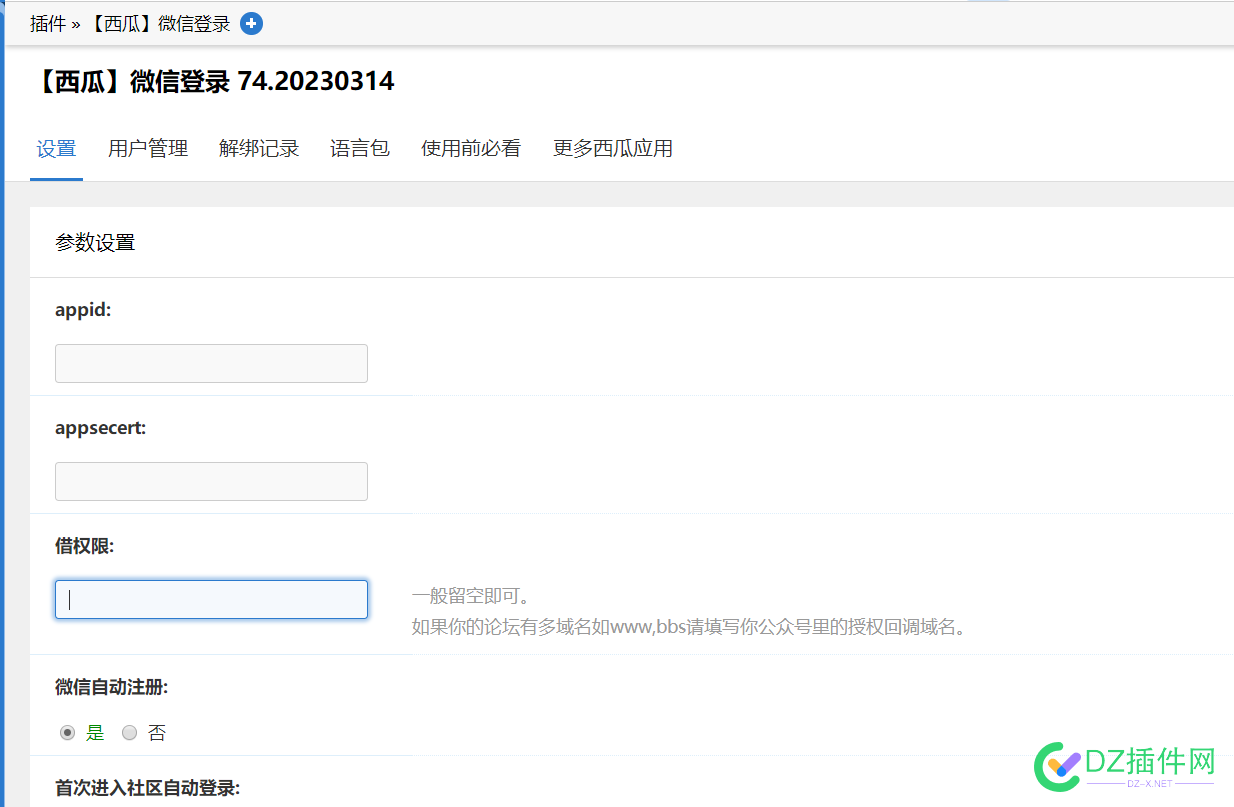Click the 插件 breadcrumb link

click(x=48, y=24)
